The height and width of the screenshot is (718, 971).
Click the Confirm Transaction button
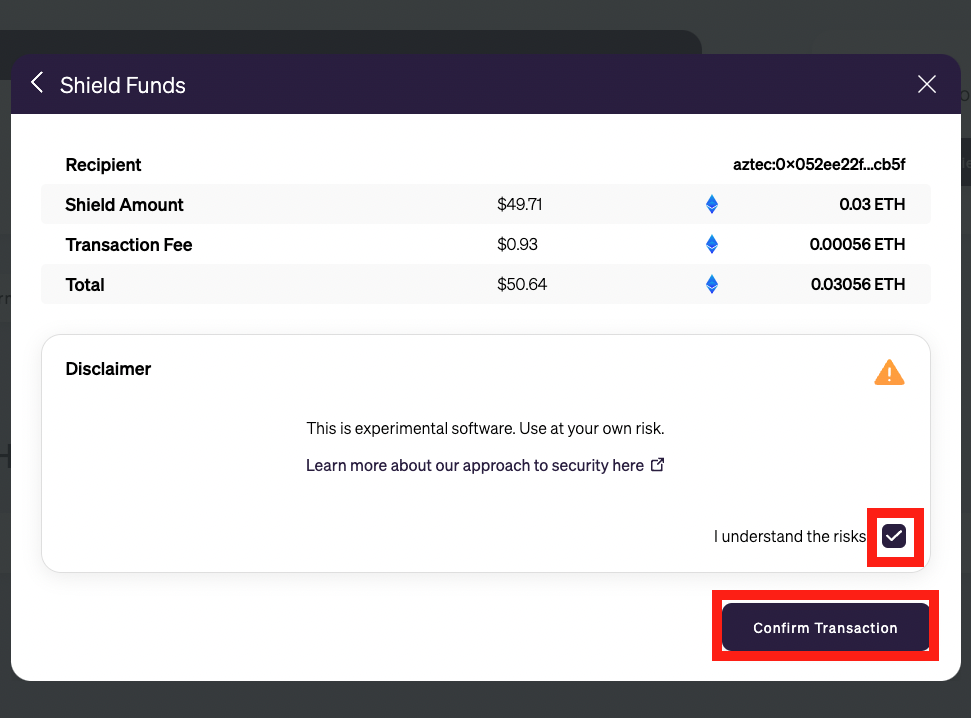pyautogui.click(x=825, y=627)
